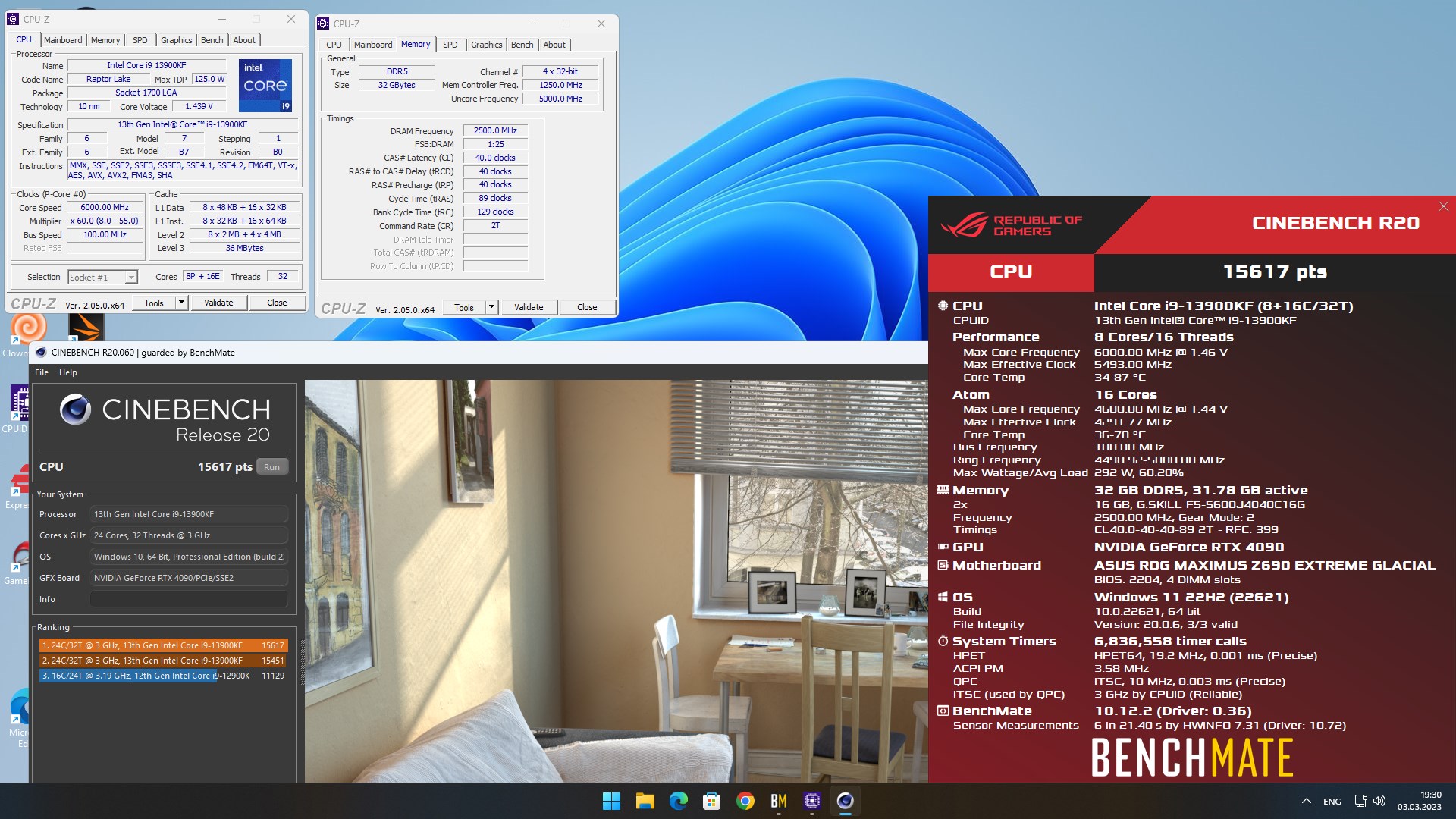Show hidden system tray icons
Image resolution: width=1456 pixels, height=819 pixels.
click(1306, 801)
